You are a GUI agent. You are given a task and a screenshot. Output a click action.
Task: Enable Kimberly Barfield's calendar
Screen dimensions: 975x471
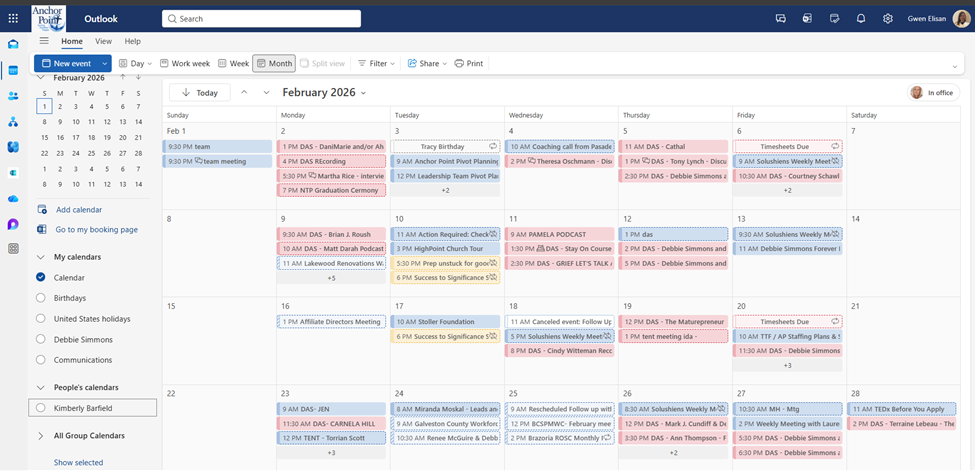41,408
